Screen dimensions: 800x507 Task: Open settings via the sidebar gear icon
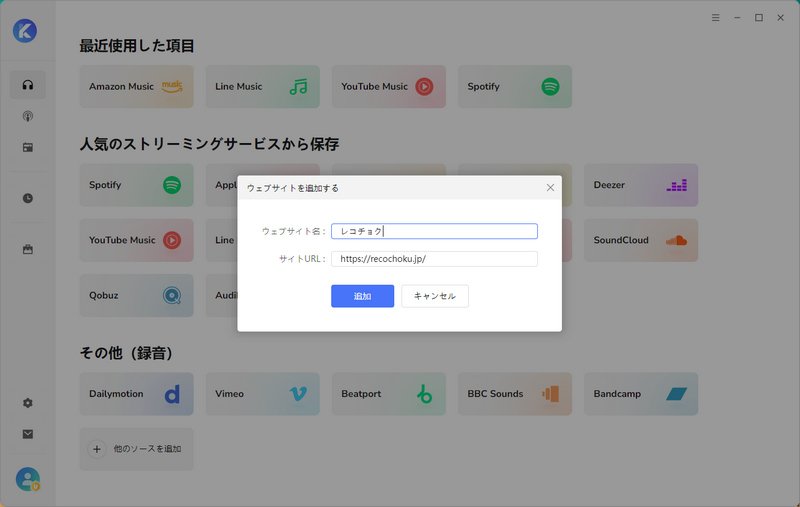[x=28, y=403]
